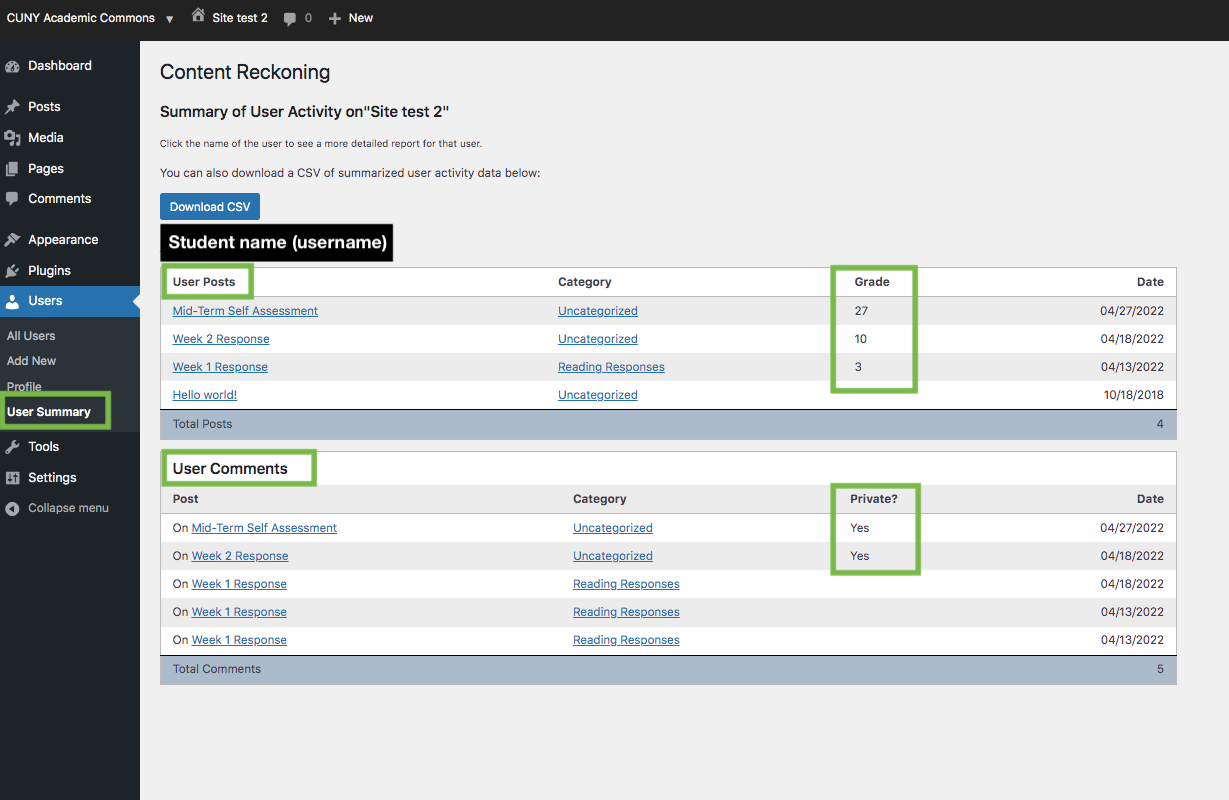This screenshot has height=800, width=1229.
Task: Click Uncategorized for Mid-Term comment row
Action: [x=613, y=528]
